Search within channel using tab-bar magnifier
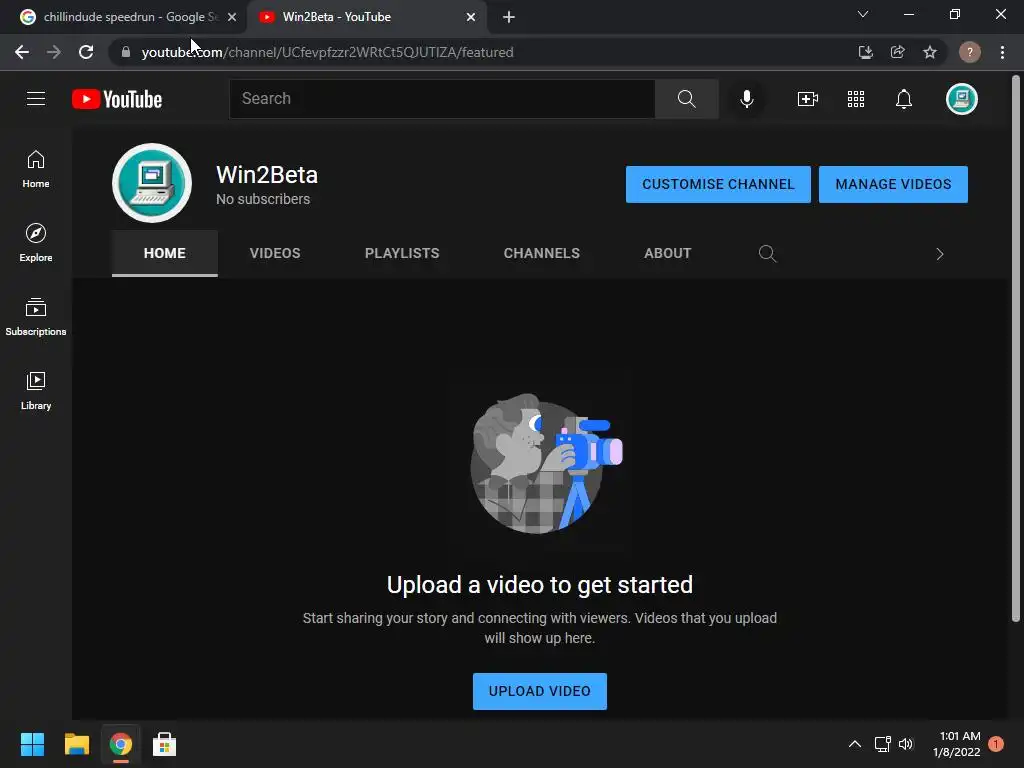The image size is (1024, 768). [x=767, y=253]
